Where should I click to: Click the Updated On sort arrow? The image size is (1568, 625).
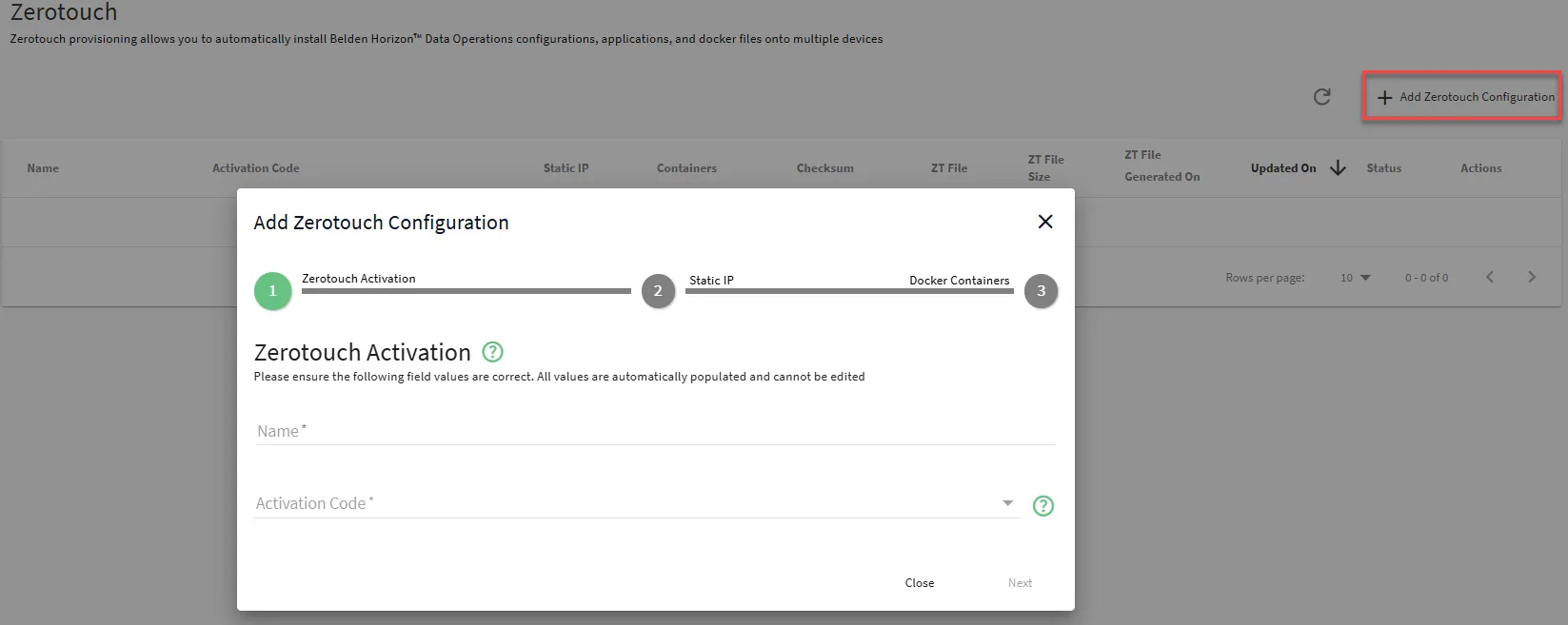(1338, 168)
